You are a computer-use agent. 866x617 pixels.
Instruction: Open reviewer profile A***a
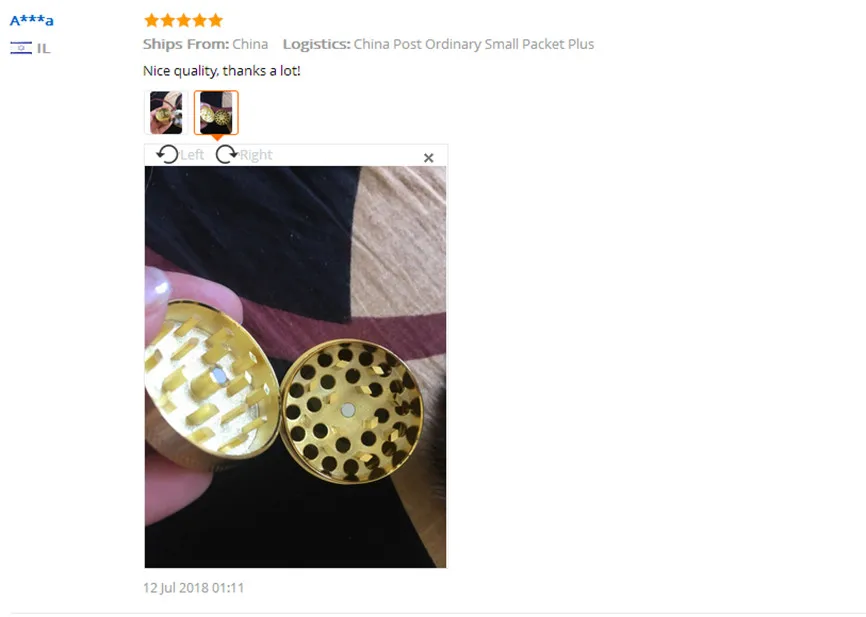pyautogui.click(x=31, y=20)
